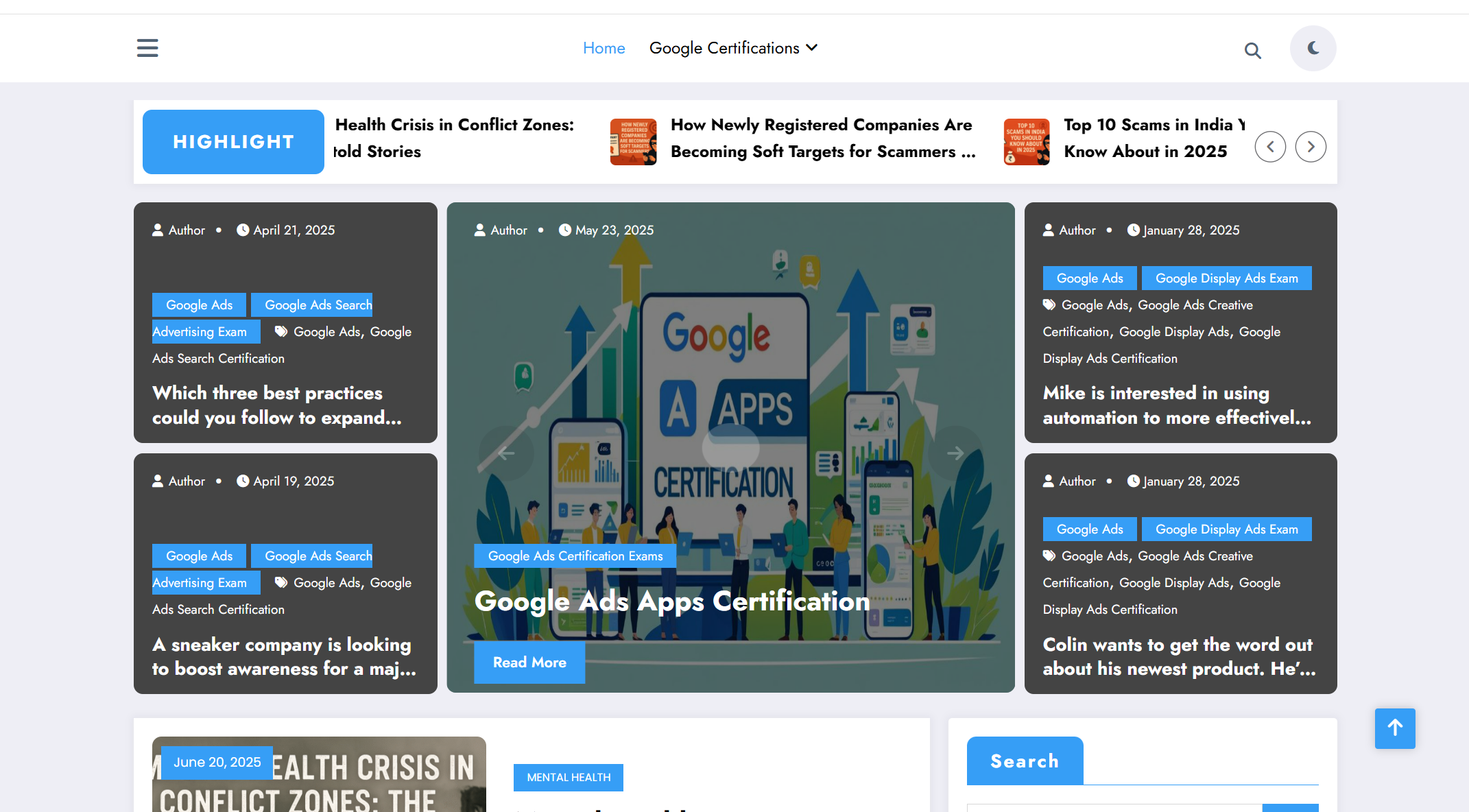Open 'Which three best practices' article
Viewport: 1469px width, 812px height.
pyautogui.click(x=276, y=405)
